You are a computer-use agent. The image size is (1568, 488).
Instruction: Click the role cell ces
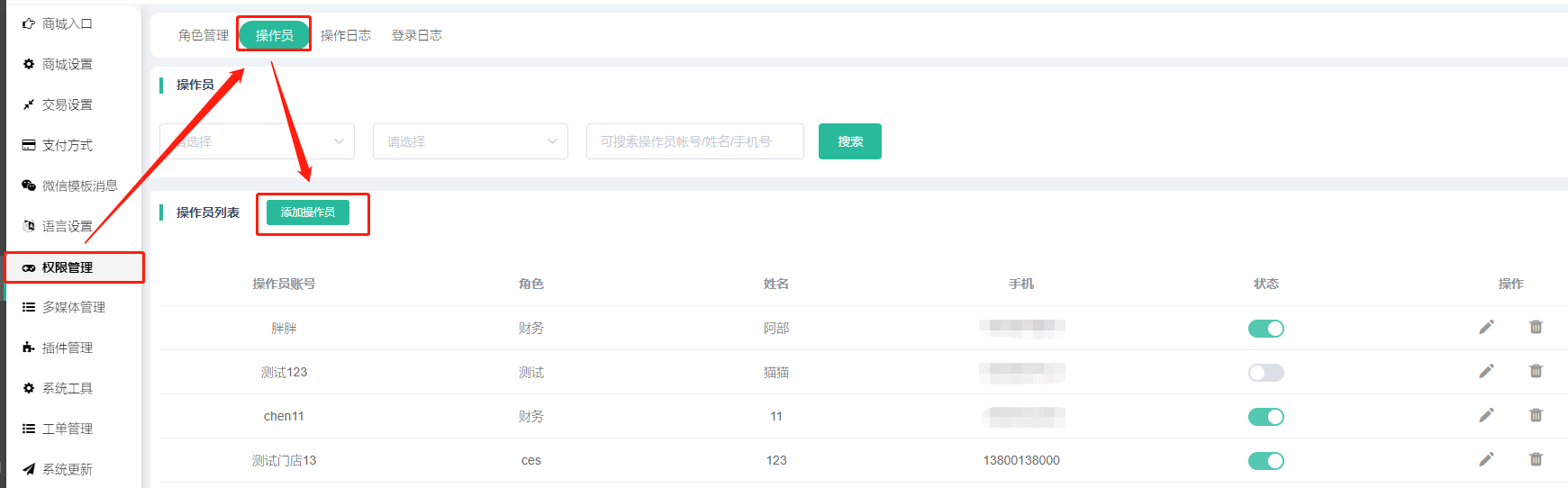(531, 460)
